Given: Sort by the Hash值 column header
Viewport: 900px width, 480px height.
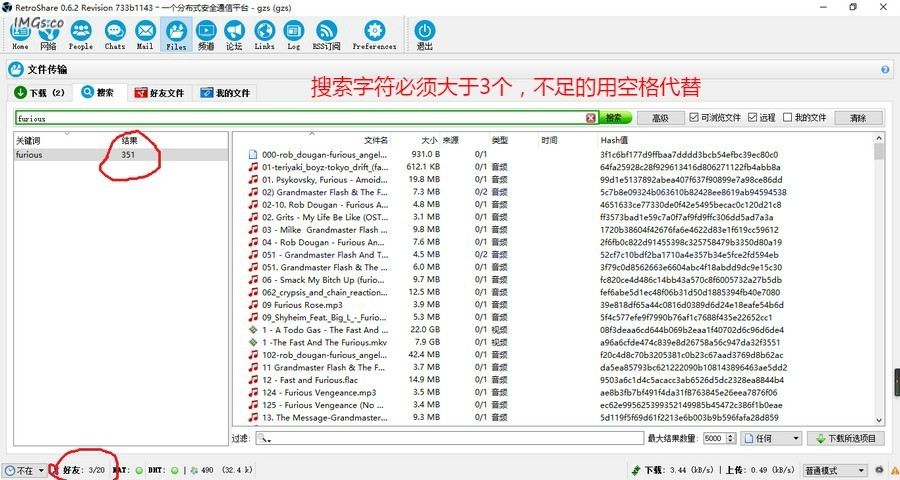Looking at the screenshot, I should click(x=614, y=140).
